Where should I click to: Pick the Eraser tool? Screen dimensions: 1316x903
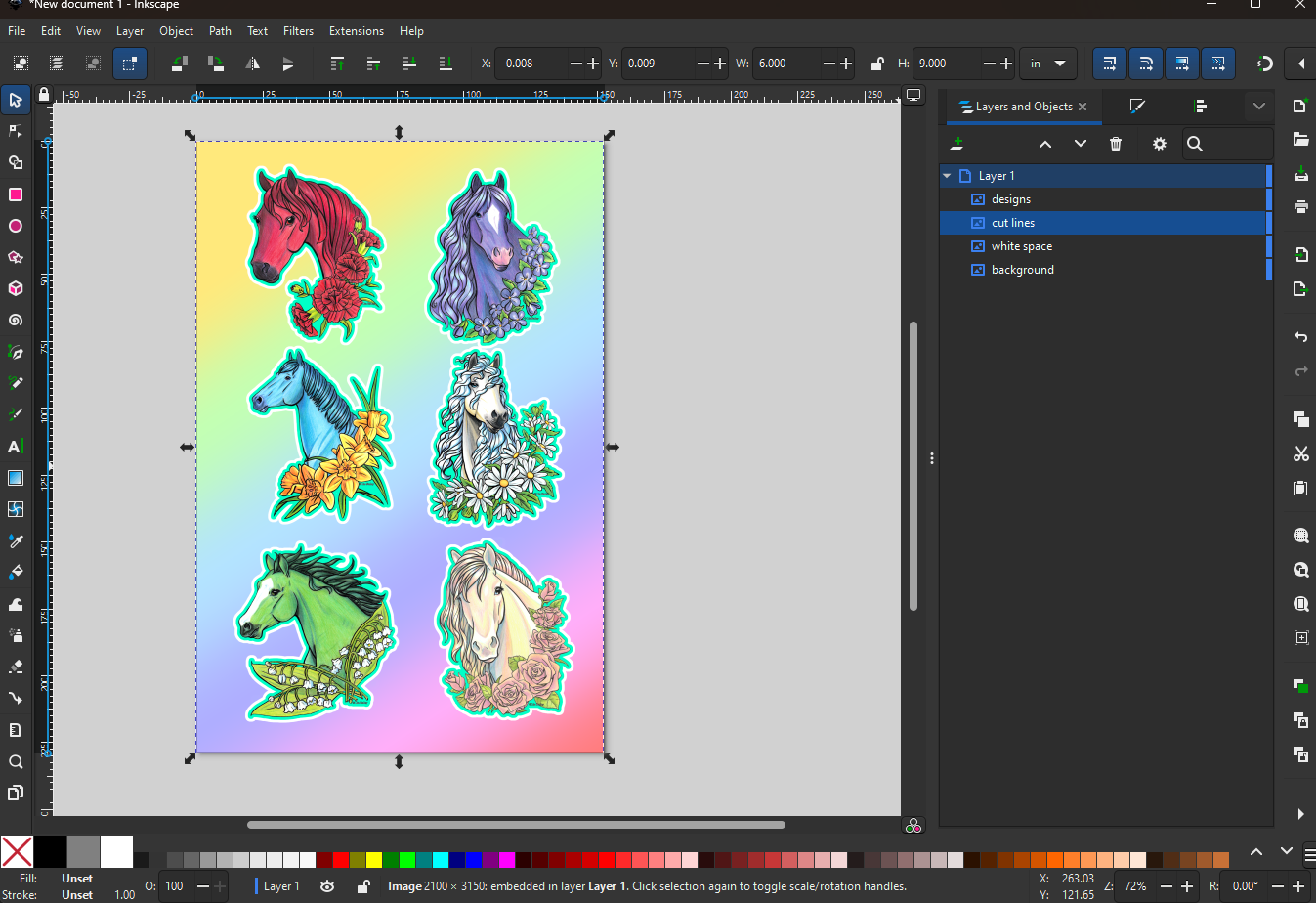(x=16, y=666)
